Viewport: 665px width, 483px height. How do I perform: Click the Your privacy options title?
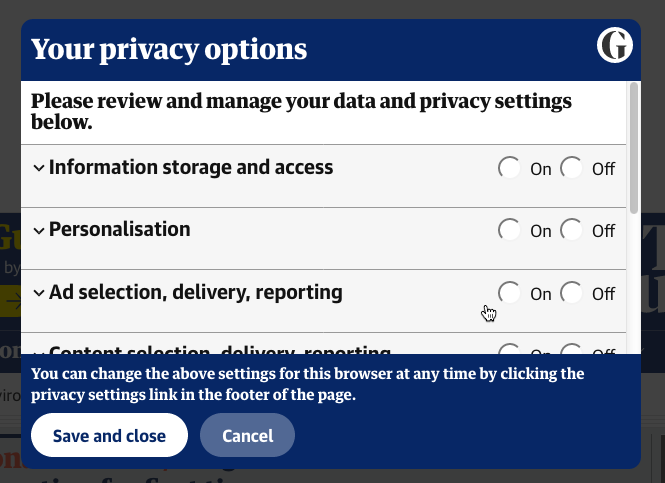[x=169, y=48]
